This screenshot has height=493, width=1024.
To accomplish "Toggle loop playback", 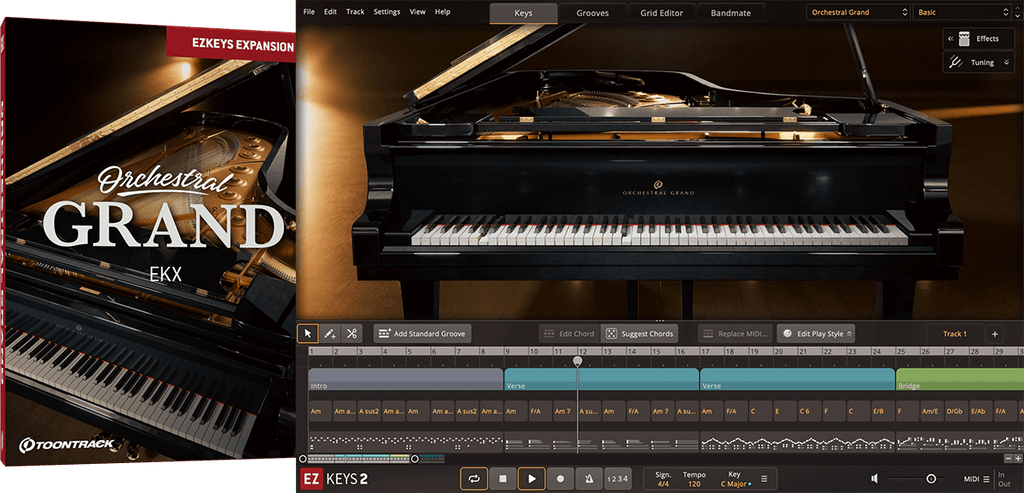I will 474,479.
